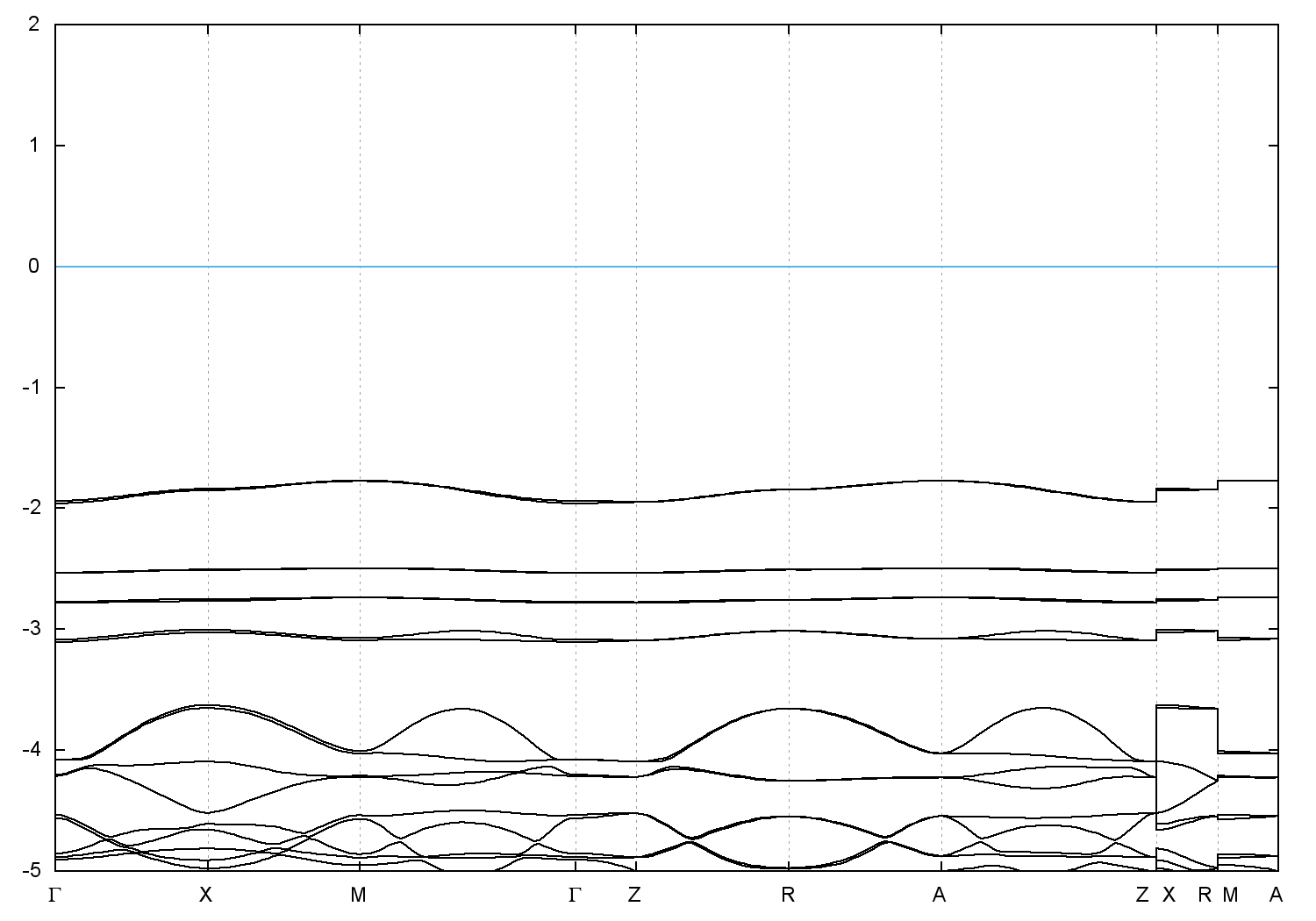Click the y-axis tick label -4
Viewport: 1316px width, 921px height.
(x=32, y=750)
